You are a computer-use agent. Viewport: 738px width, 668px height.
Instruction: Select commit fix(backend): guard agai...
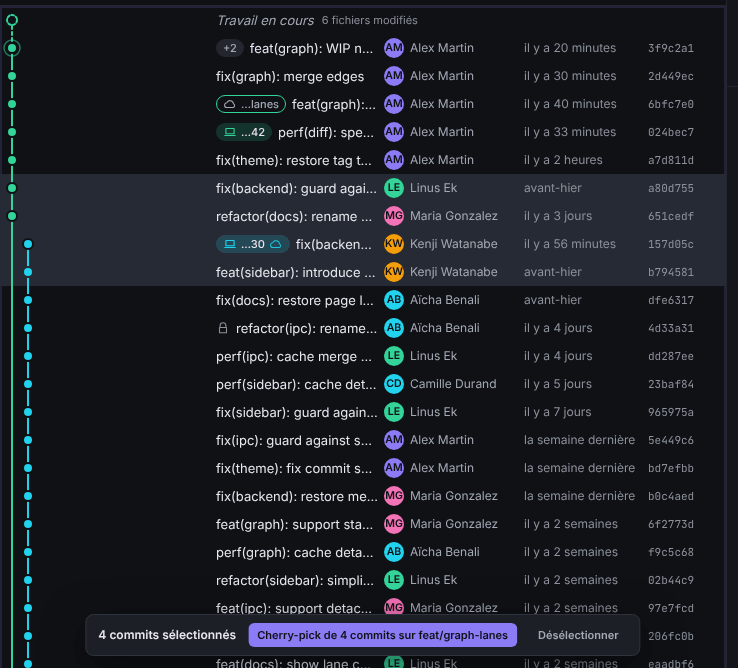tap(362, 188)
